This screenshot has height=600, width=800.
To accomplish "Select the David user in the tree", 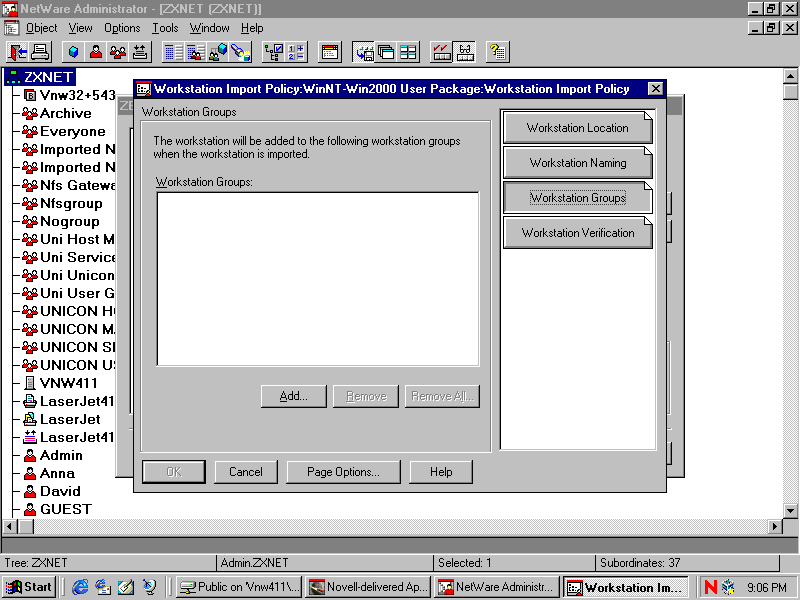I will (x=60, y=491).
